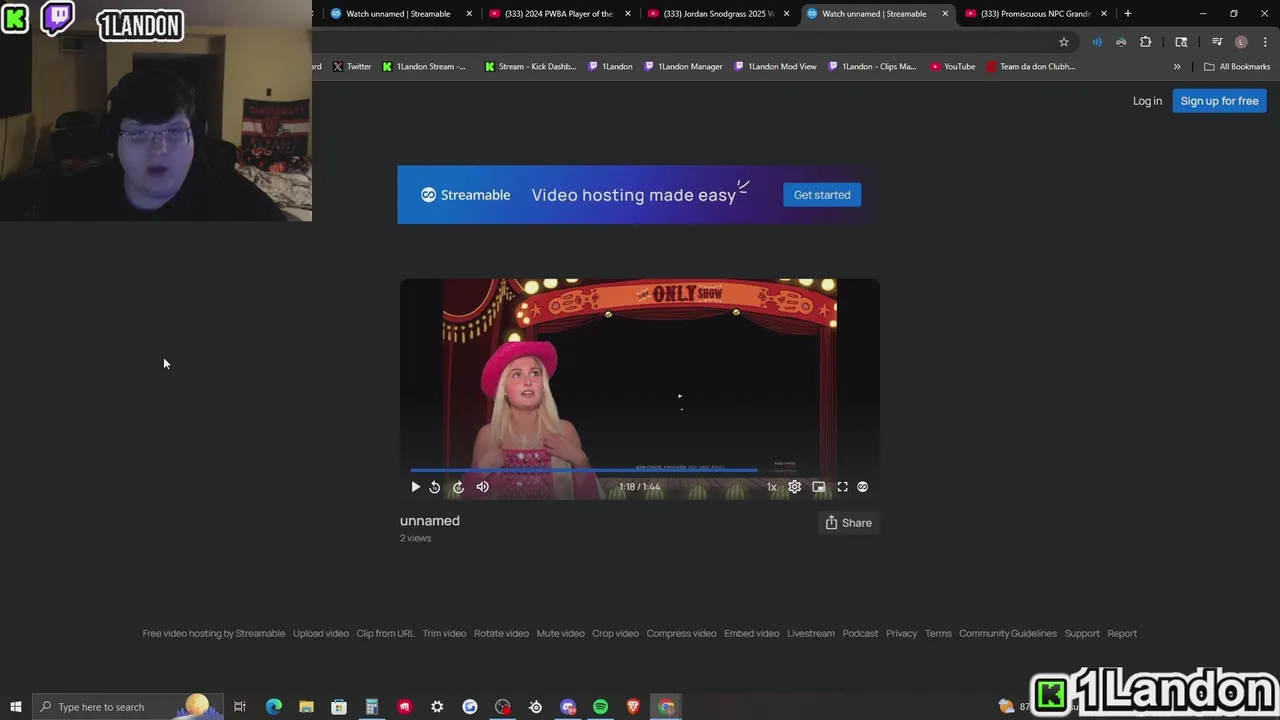Image resolution: width=1280 pixels, height=720 pixels.
Task: Play the Streamable video
Action: (416, 487)
